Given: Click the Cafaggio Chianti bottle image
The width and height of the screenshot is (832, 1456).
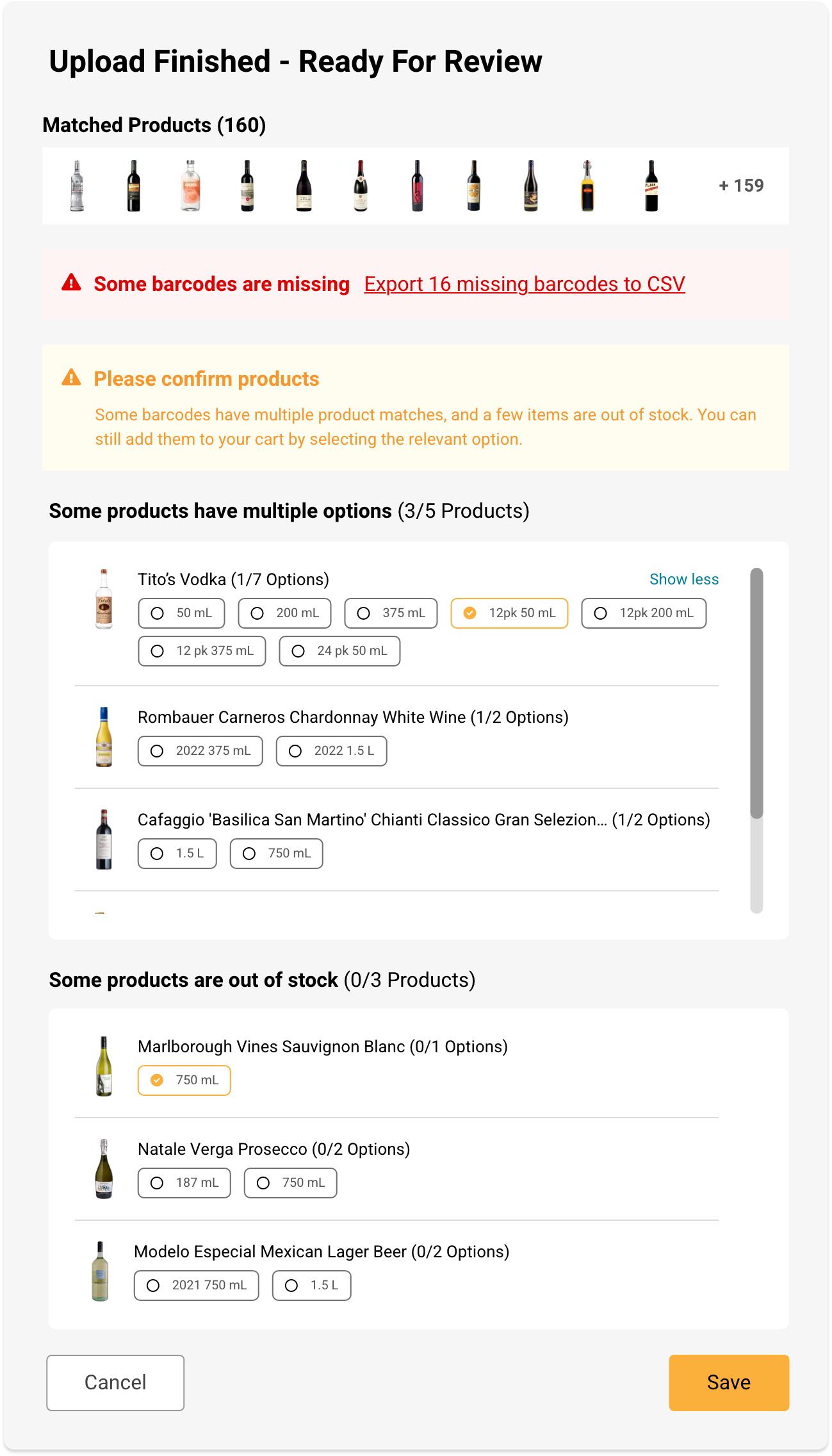Looking at the screenshot, I should pyautogui.click(x=104, y=840).
